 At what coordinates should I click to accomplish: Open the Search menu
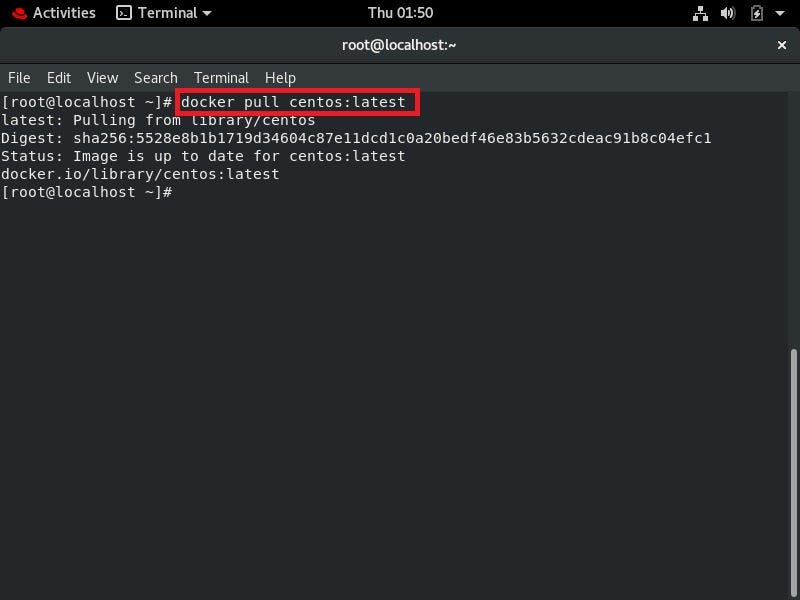tap(156, 78)
